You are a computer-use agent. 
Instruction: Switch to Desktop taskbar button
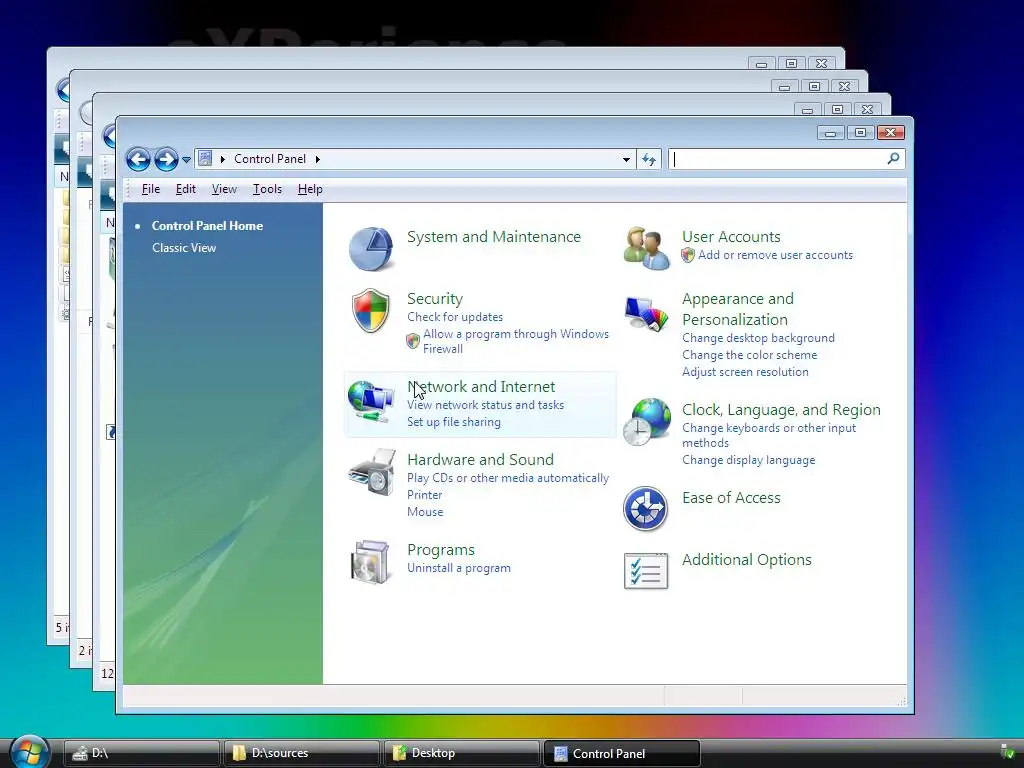462,753
